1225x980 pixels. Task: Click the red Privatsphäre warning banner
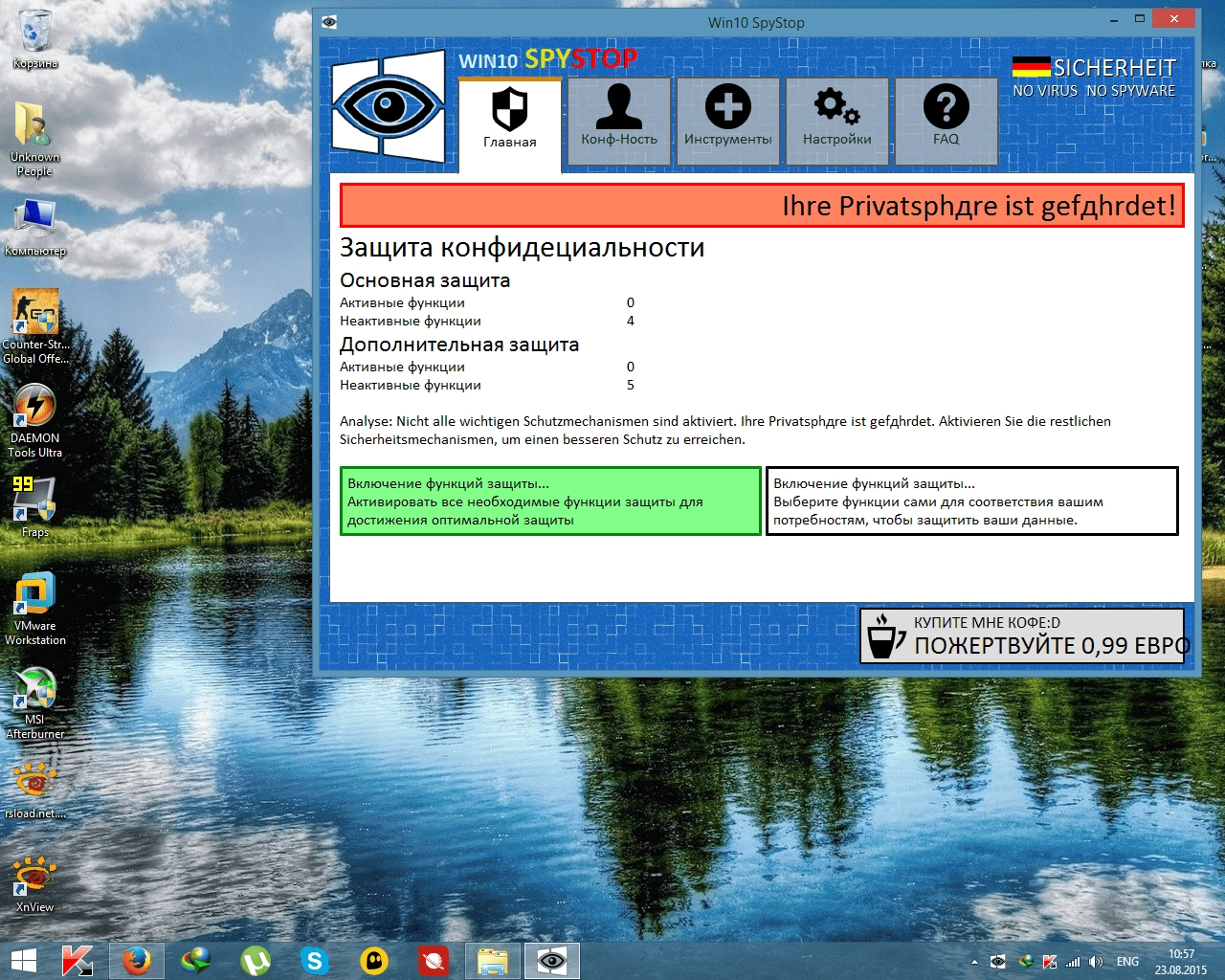(x=763, y=206)
